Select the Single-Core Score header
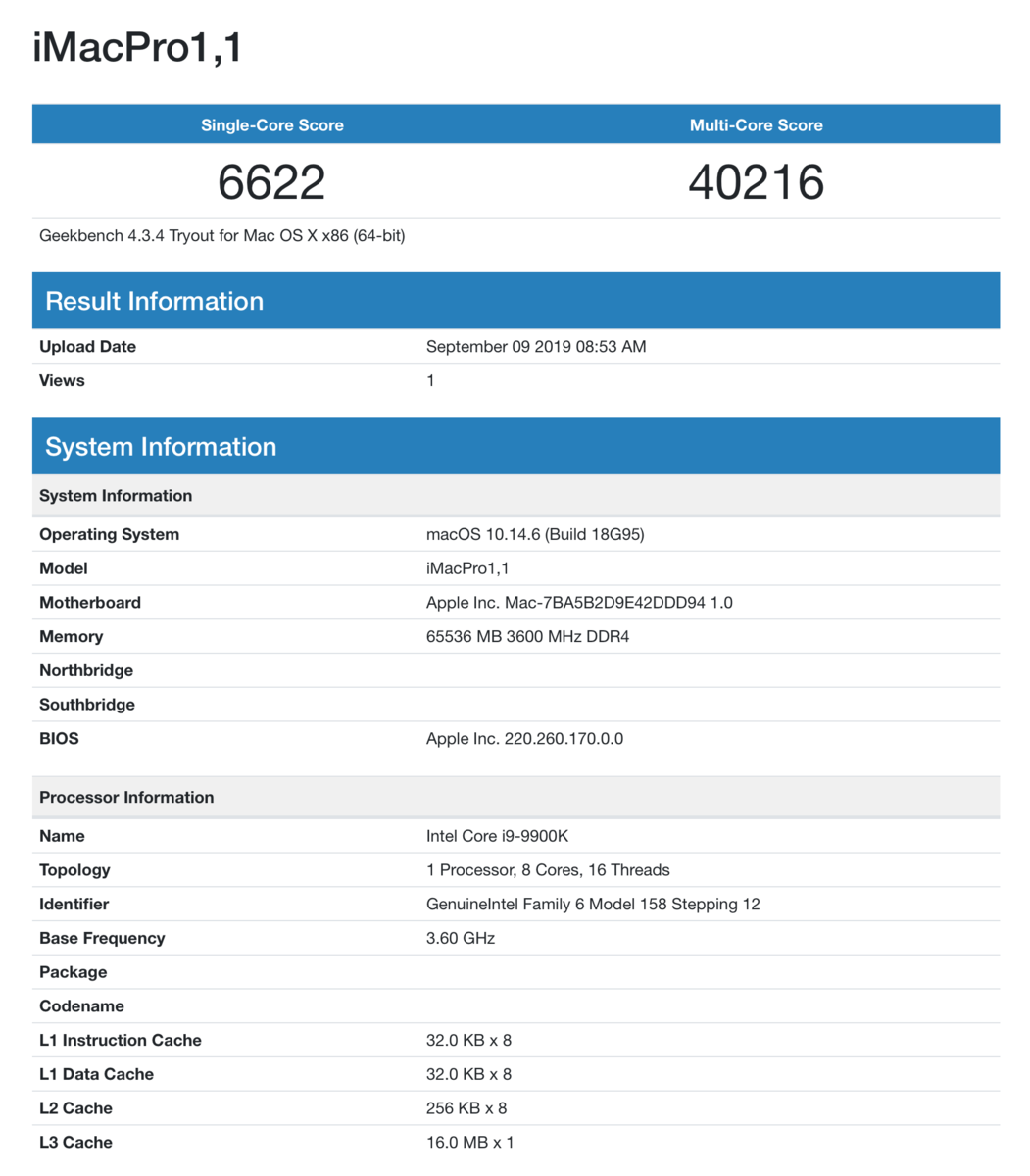 [271, 124]
